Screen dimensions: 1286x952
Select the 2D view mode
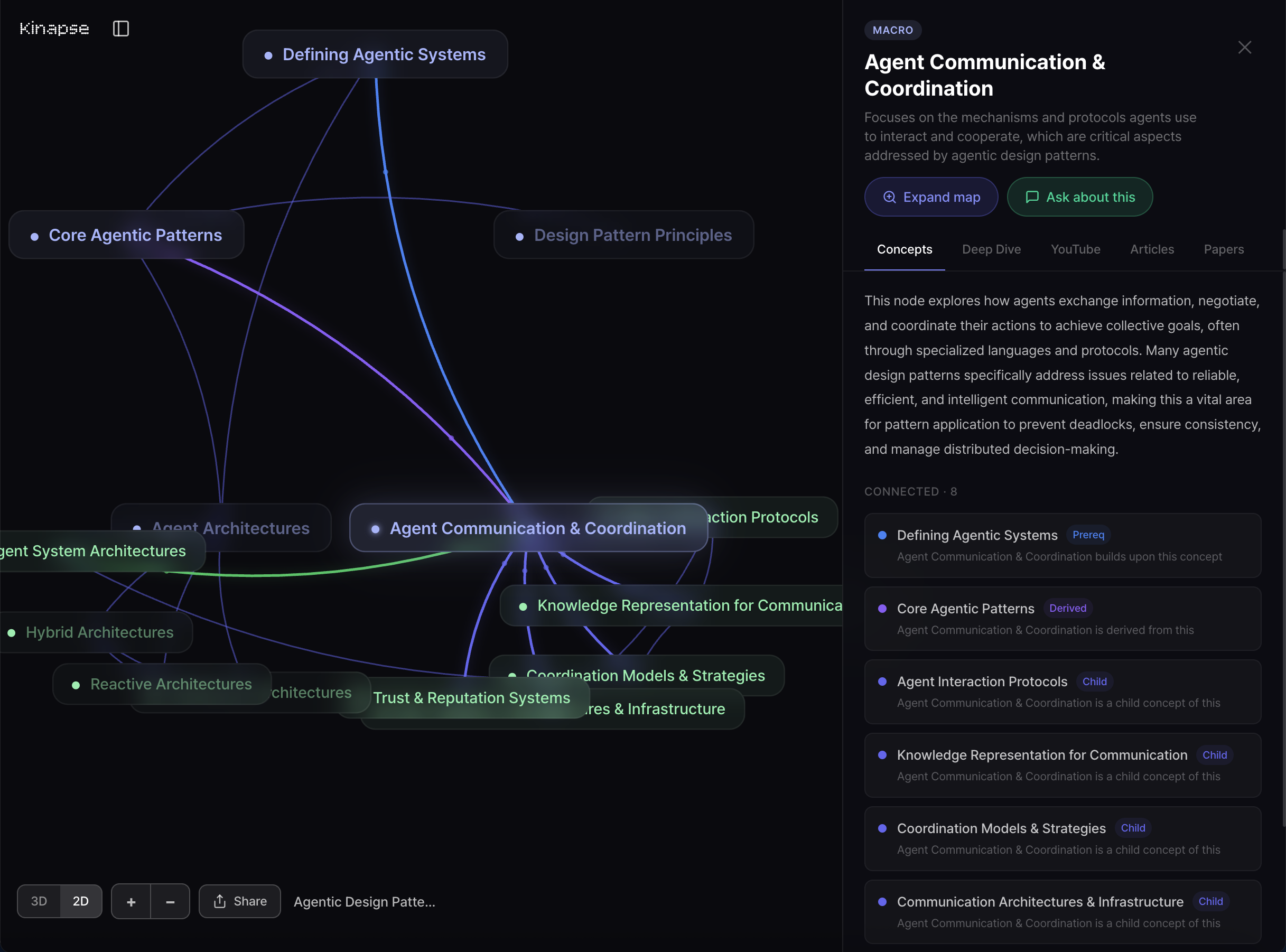click(x=81, y=901)
